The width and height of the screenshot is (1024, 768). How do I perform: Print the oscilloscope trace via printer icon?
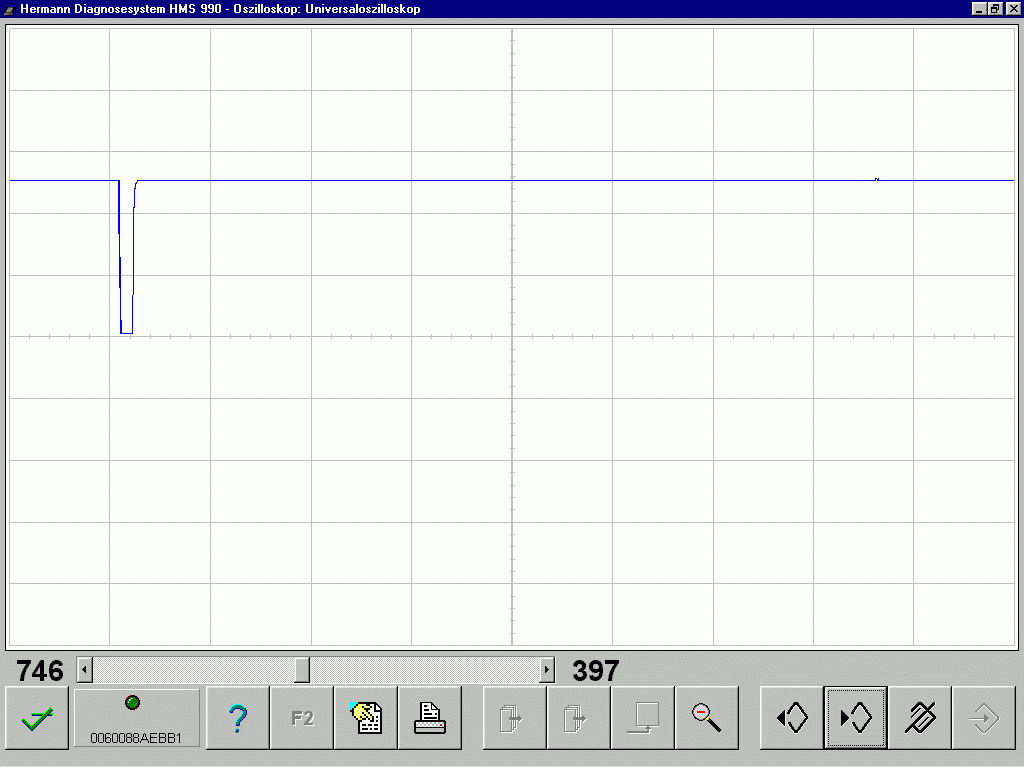(x=430, y=718)
